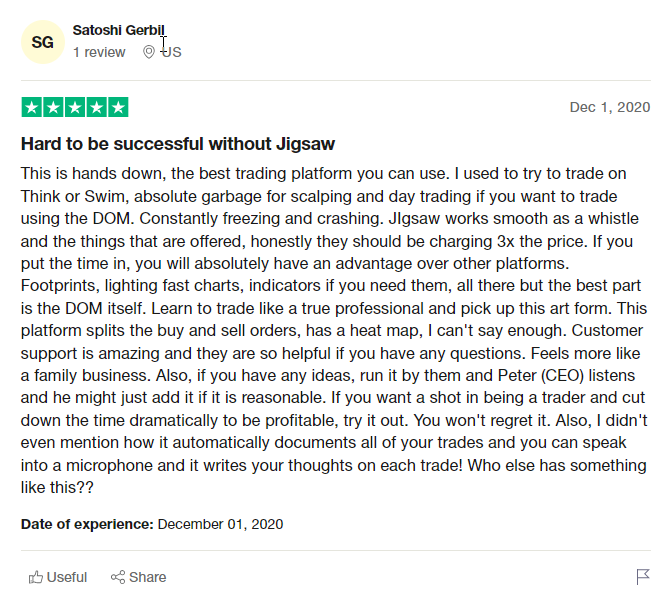Open 'Hard to be successful without Jigsaw' title

coord(178,144)
